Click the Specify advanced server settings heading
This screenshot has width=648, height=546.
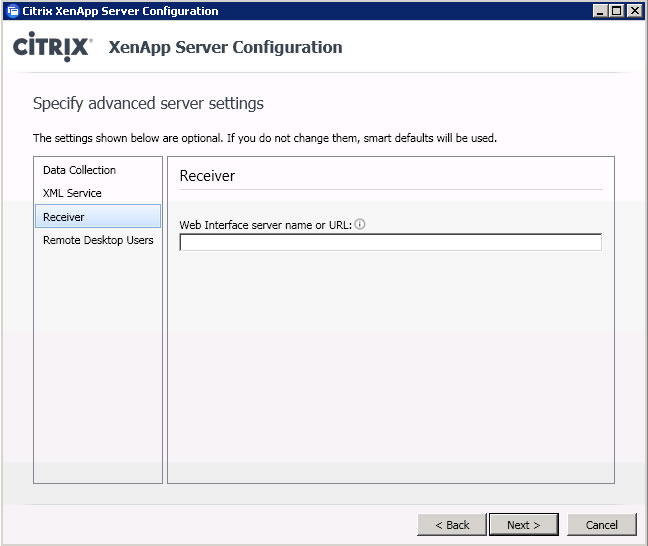tap(148, 103)
